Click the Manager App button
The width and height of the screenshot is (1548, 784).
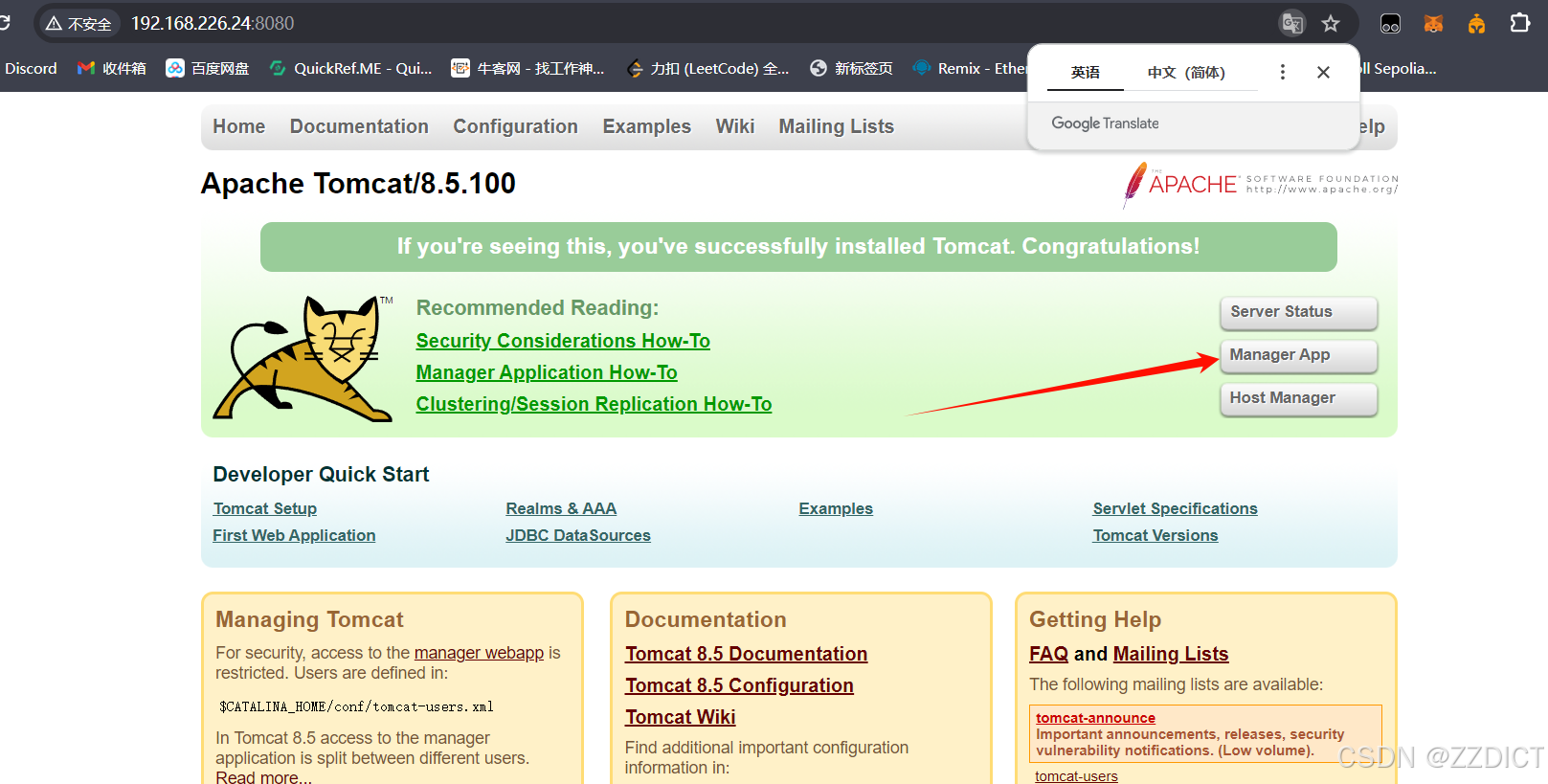(1298, 355)
